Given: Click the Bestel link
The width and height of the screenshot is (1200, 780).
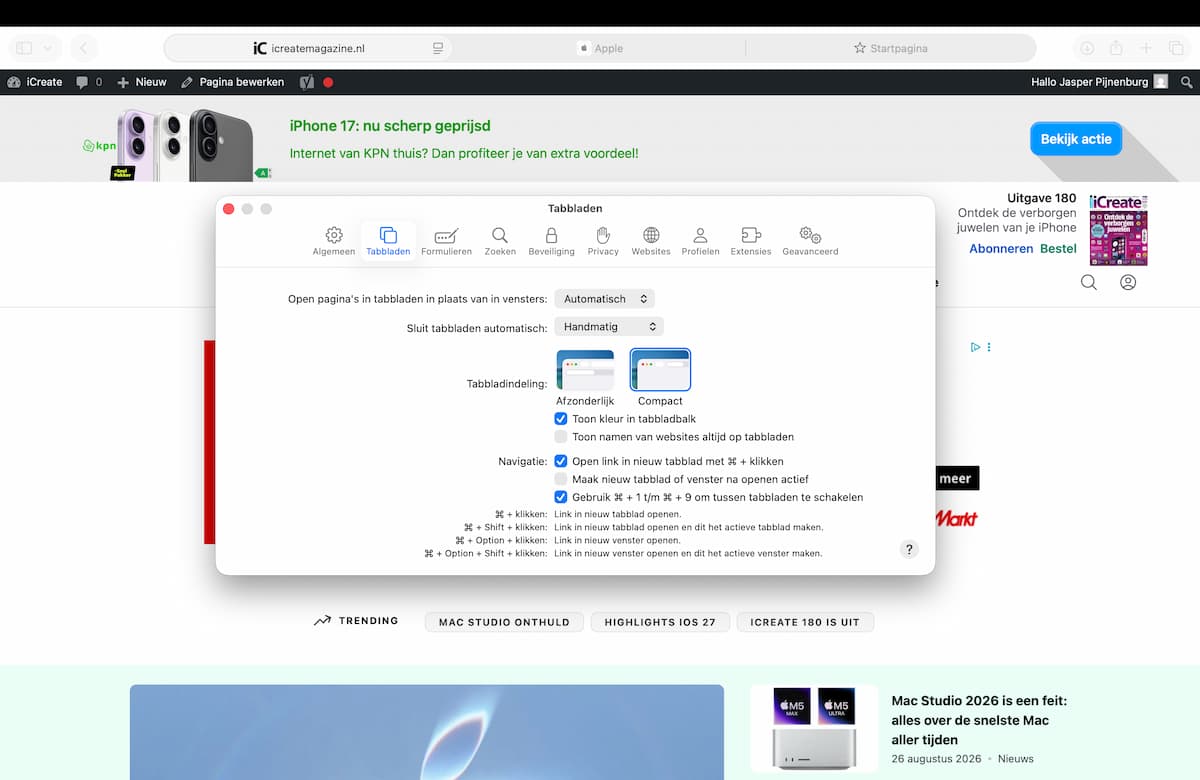Looking at the screenshot, I should (1058, 248).
